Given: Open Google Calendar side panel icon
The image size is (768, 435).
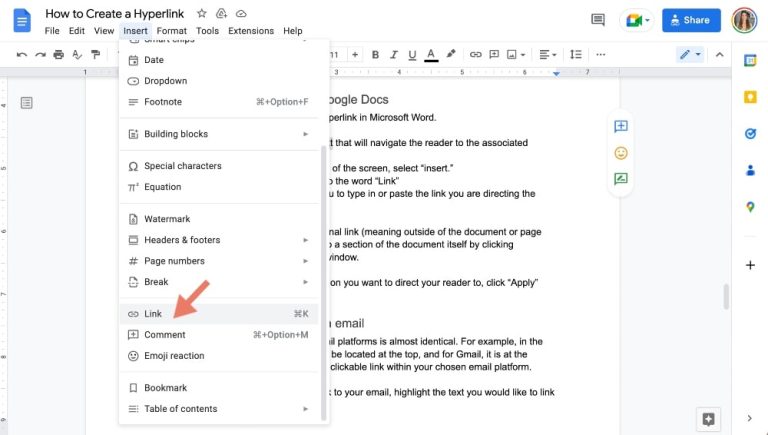Looking at the screenshot, I should pos(750,61).
